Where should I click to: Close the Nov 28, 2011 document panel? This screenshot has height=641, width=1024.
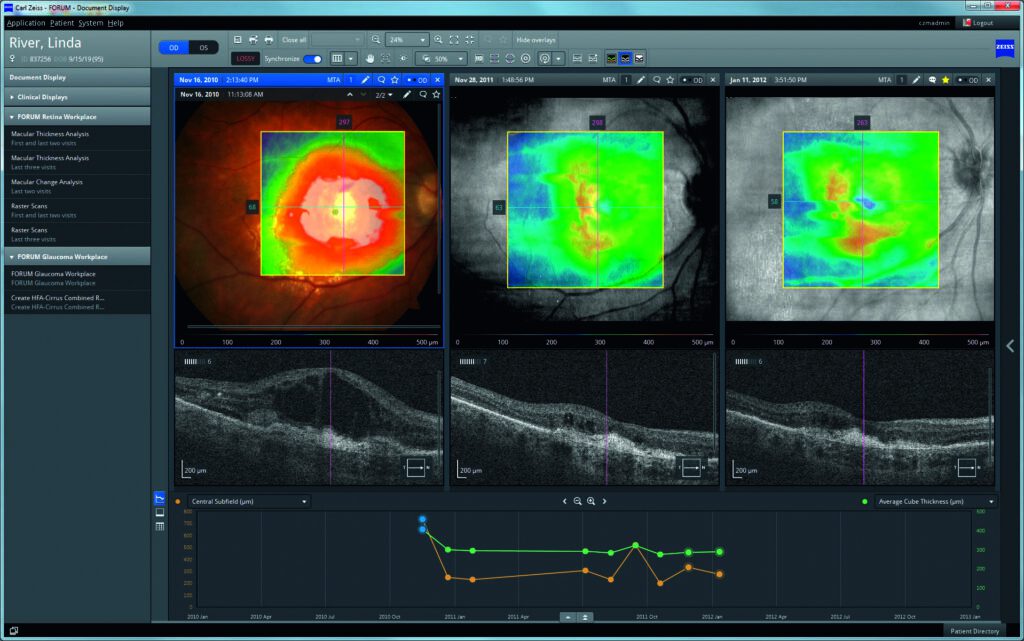tap(713, 80)
